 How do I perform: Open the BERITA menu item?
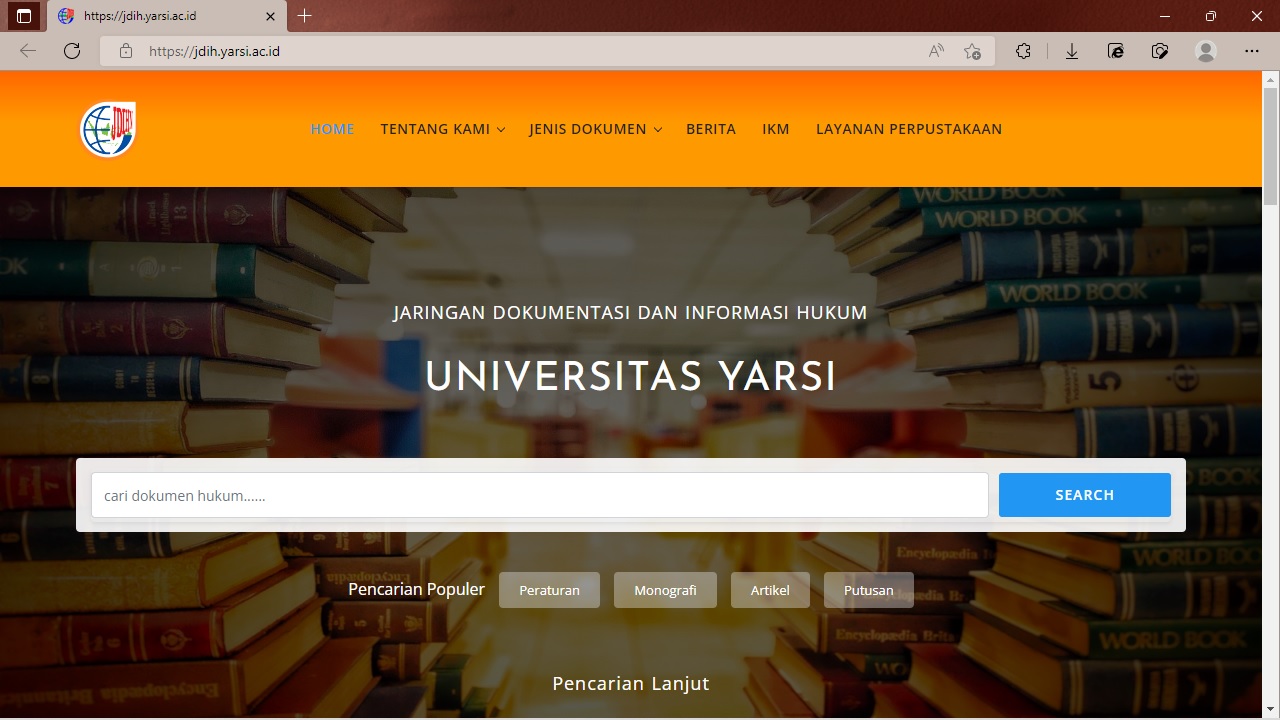711,129
